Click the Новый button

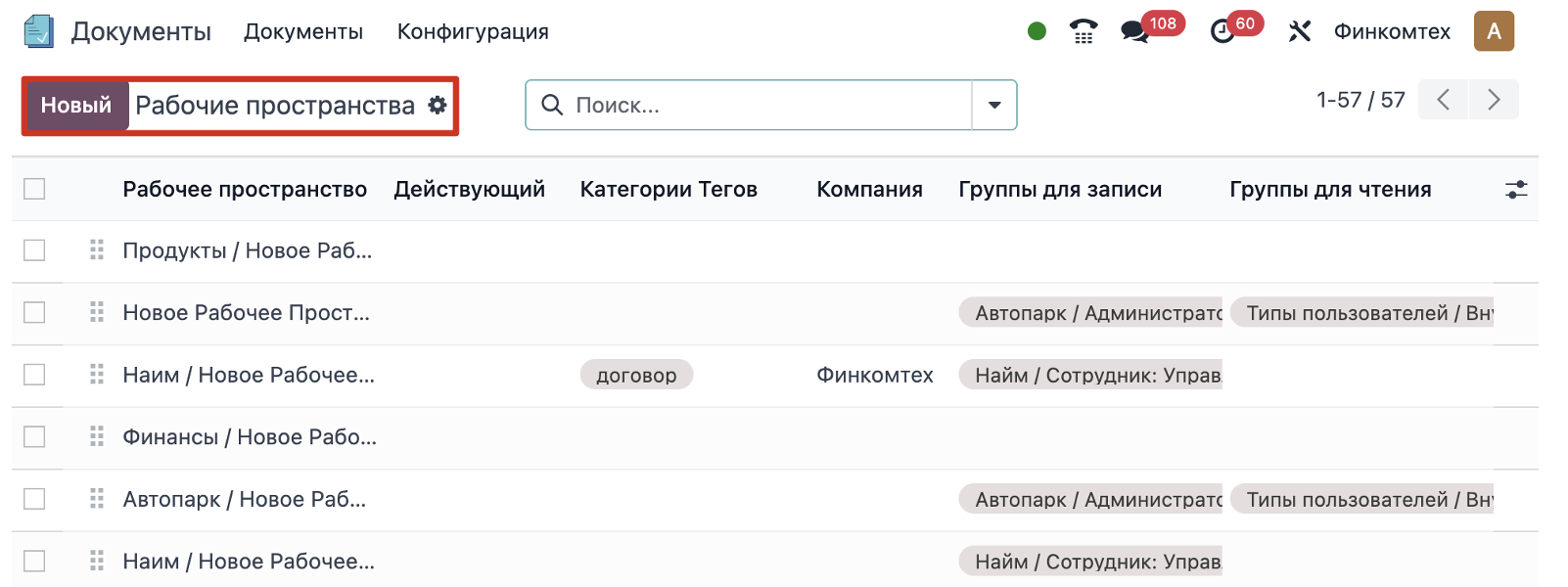coord(76,105)
